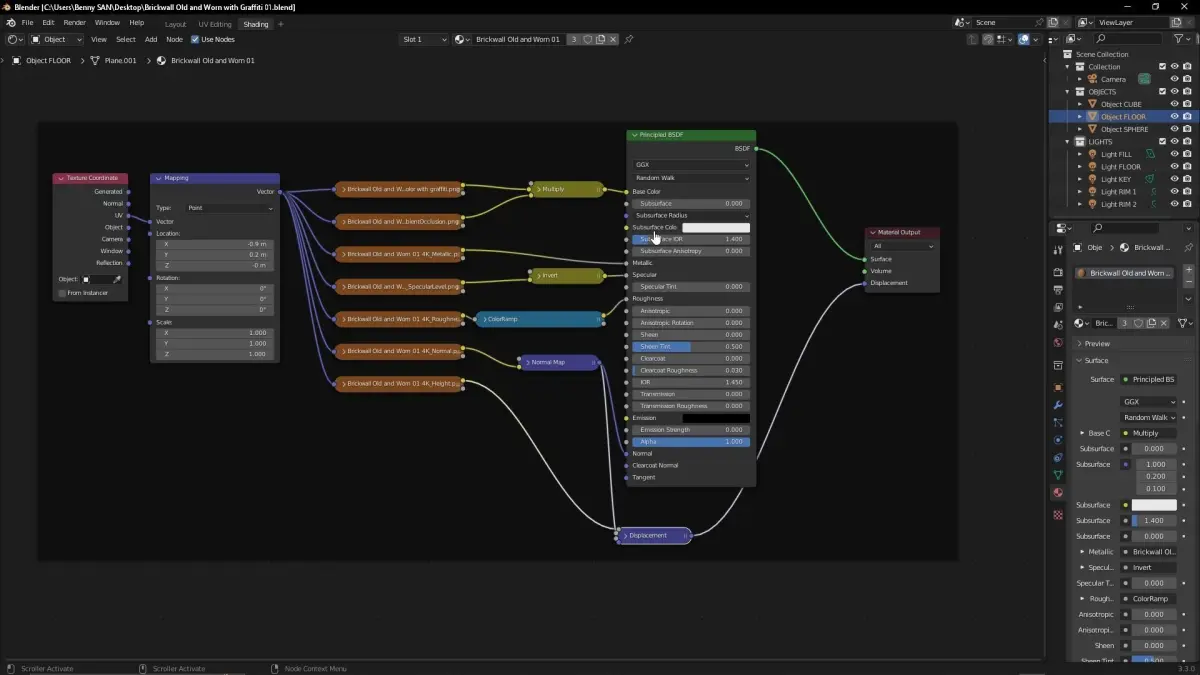Pin the properties editor context

(1188, 247)
